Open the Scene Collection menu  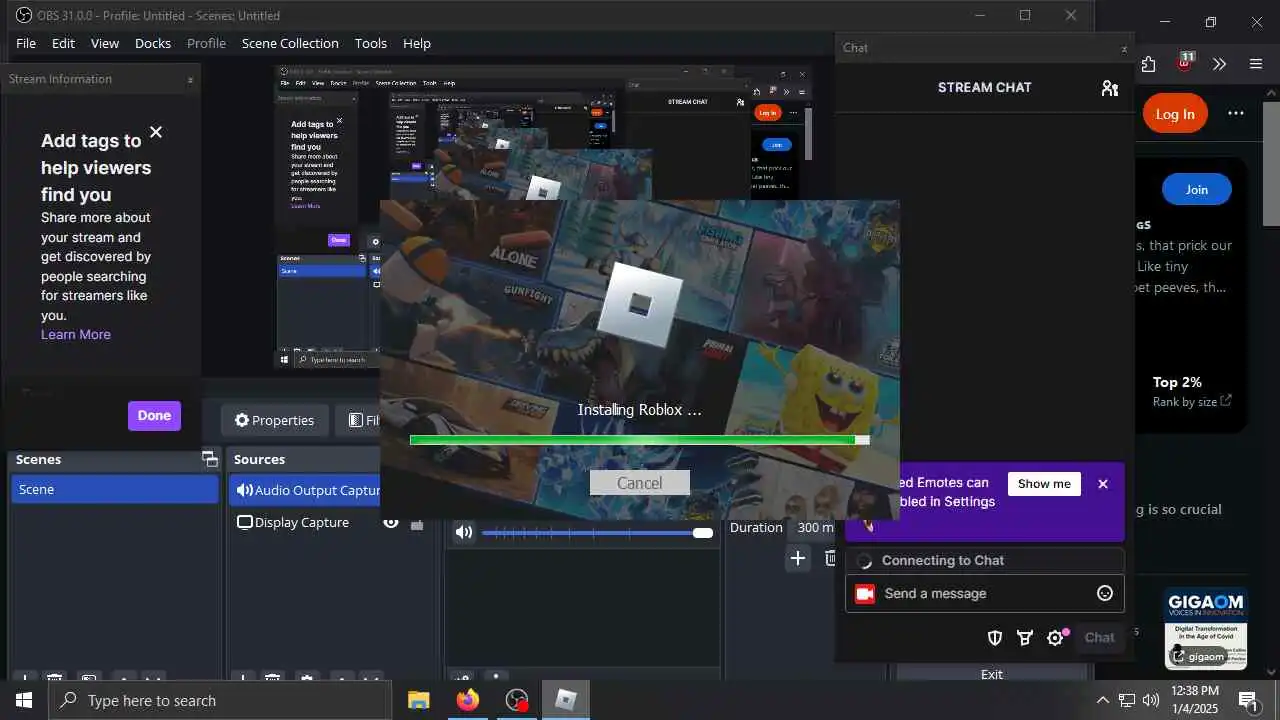tap(290, 43)
